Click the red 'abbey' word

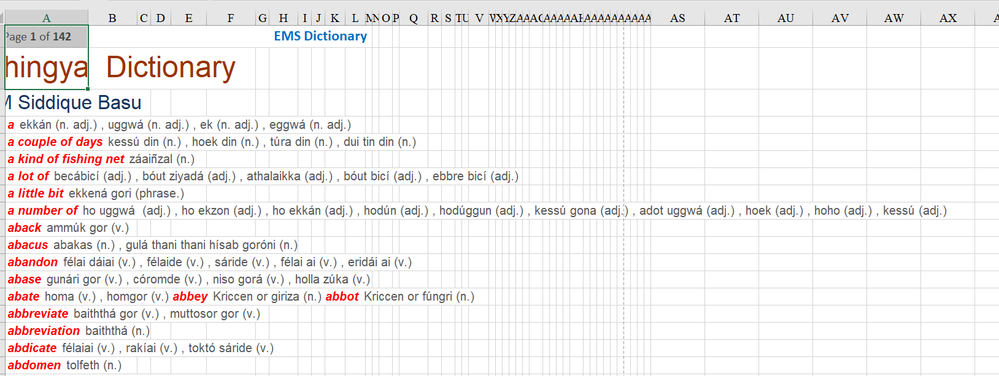click(x=190, y=296)
